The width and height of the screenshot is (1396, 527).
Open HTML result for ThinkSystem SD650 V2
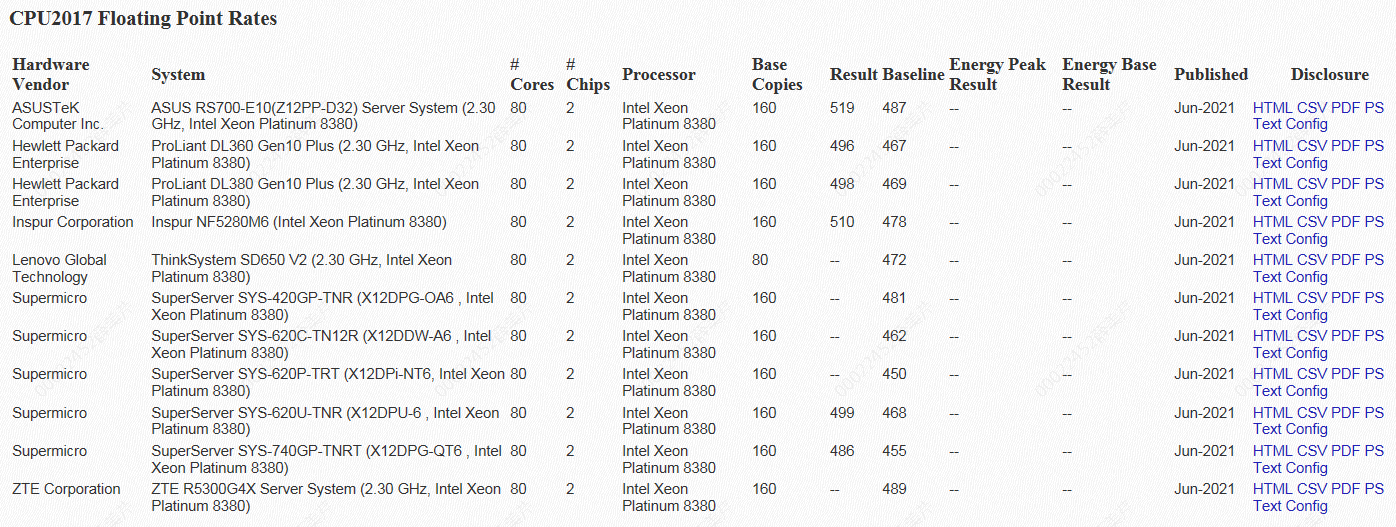[x=1272, y=260]
